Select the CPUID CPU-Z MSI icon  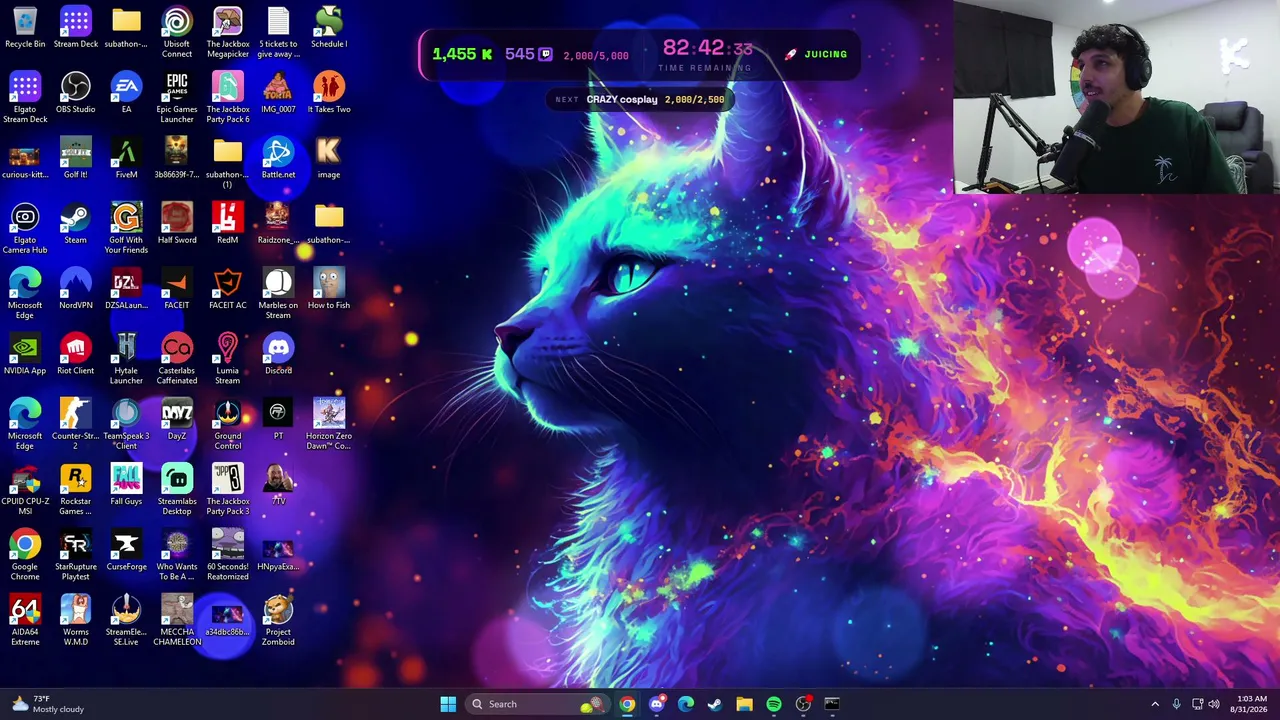pyautogui.click(x=25, y=490)
